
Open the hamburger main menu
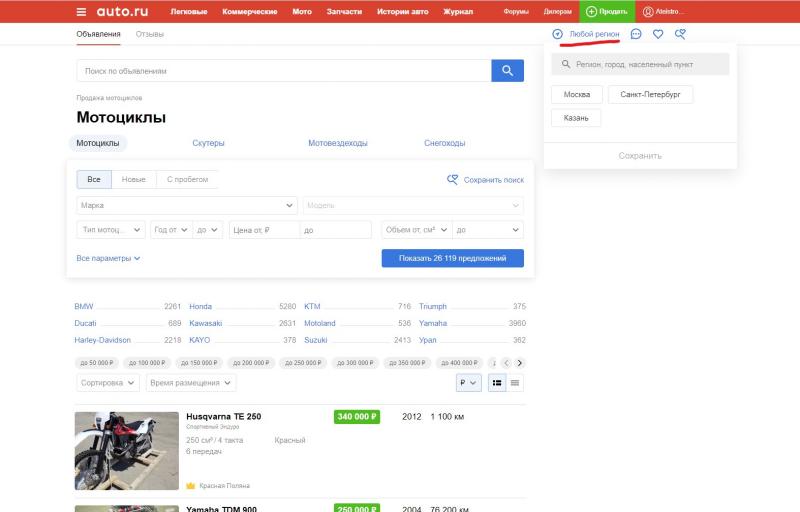[81, 11]
